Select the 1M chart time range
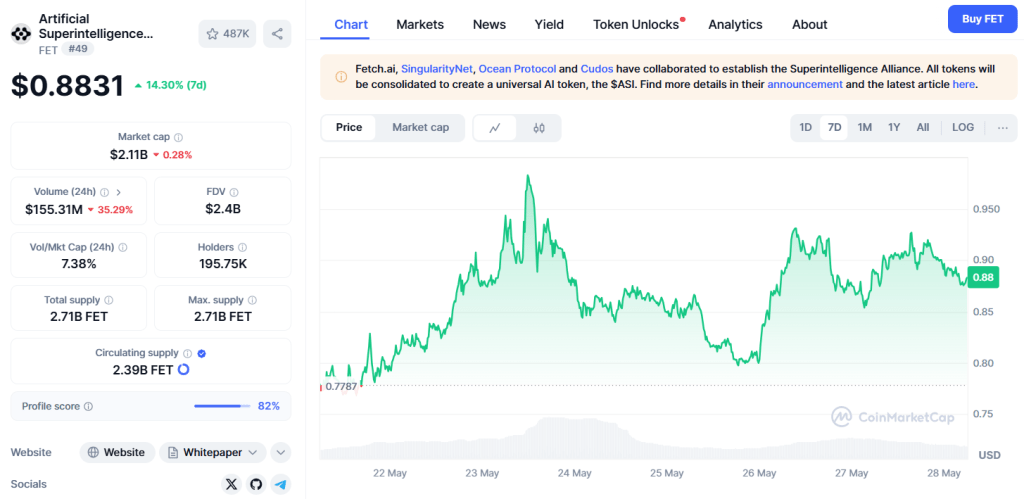1024x499 pixels. click(x=865, y=128)
